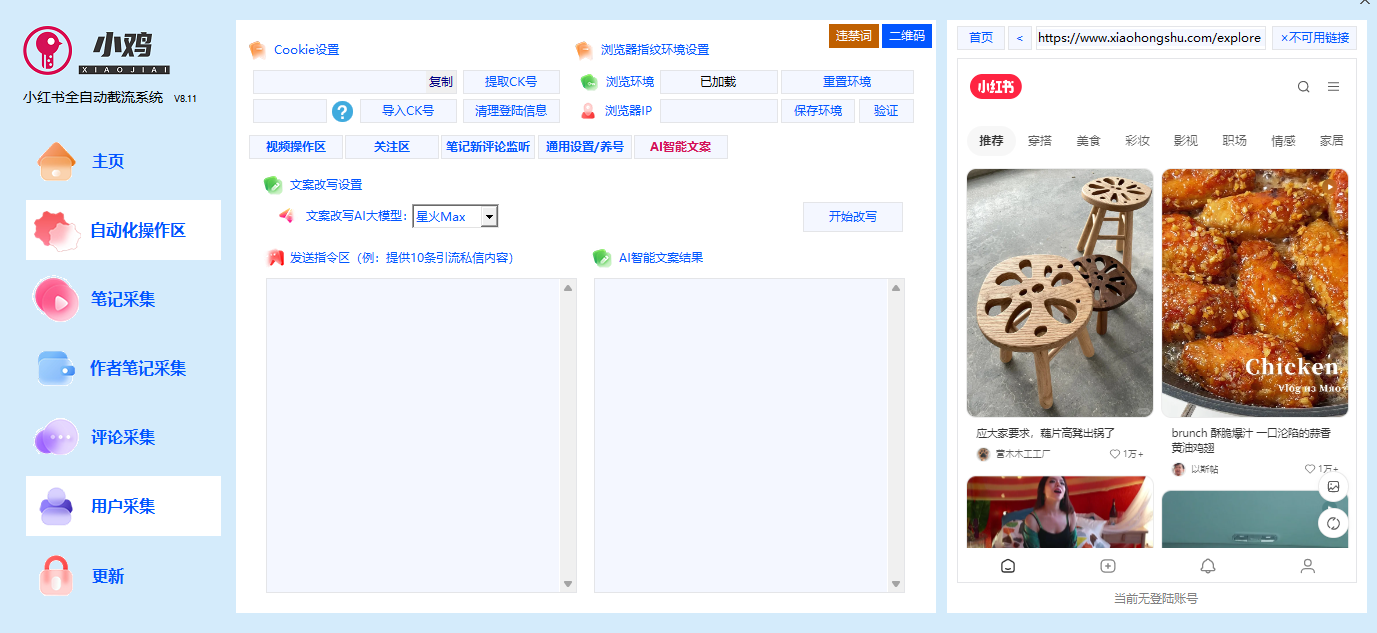Open notifications via the bell icon

point(1208,566)
